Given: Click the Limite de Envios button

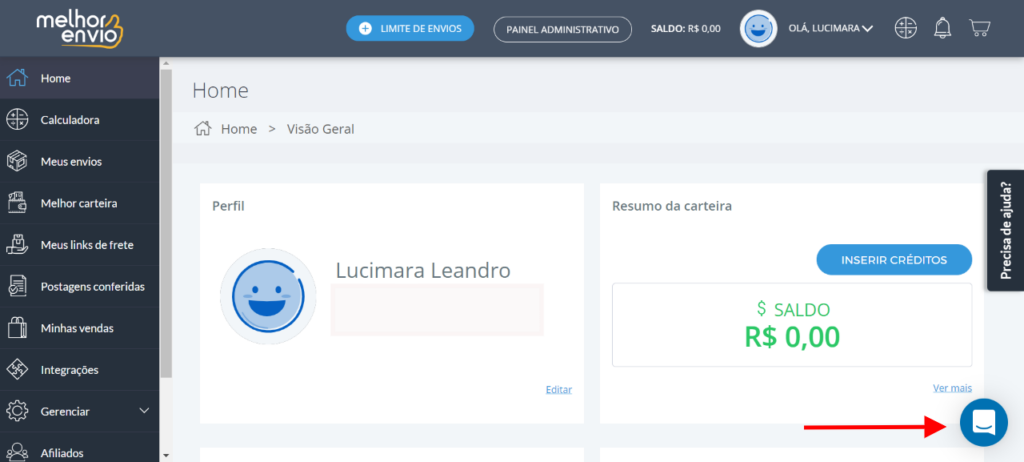Looking at the screenshot, I should coord(410,29).
